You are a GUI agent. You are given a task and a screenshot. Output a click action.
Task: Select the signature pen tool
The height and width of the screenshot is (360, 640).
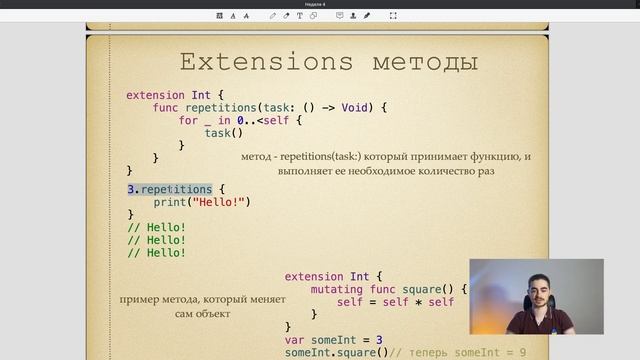click(x=367, y=16)
